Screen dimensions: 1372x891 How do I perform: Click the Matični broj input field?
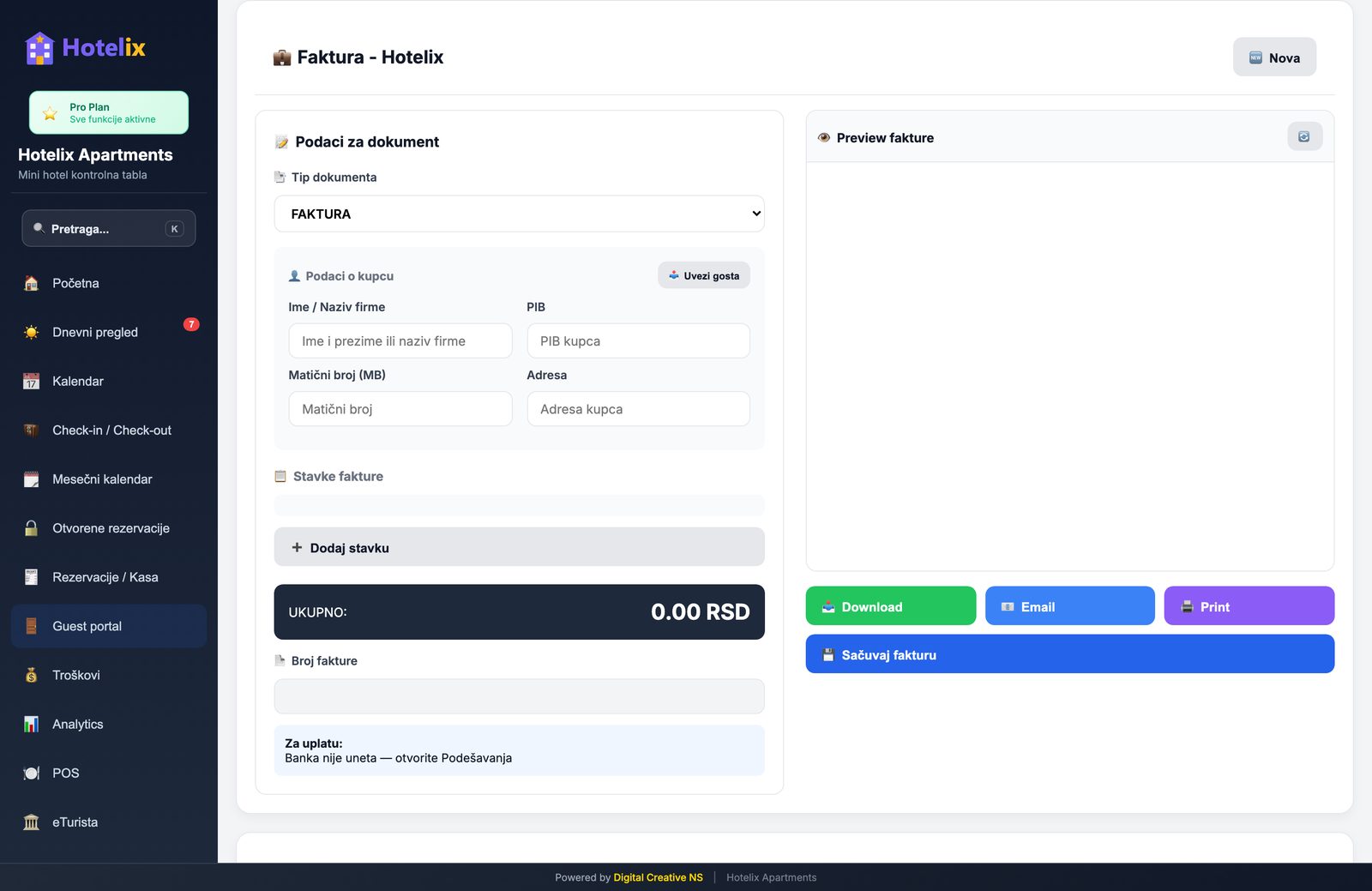tap(400, 409)
